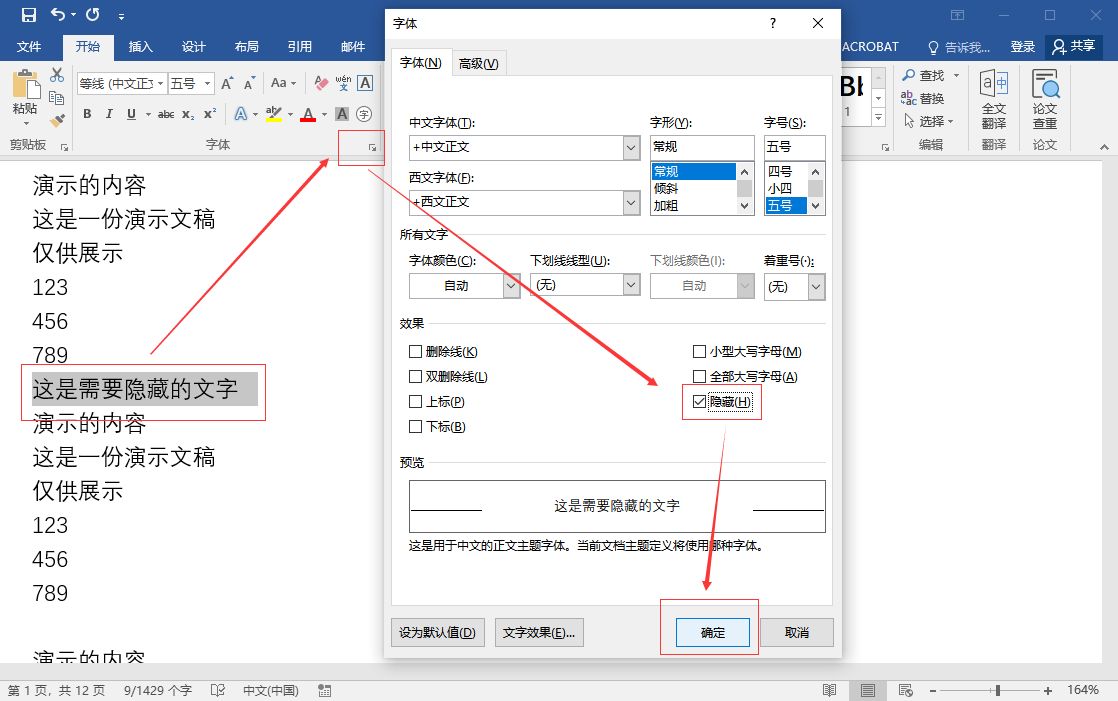
Task: Save the document using the quick access icon
Action: tap(29, 14)
